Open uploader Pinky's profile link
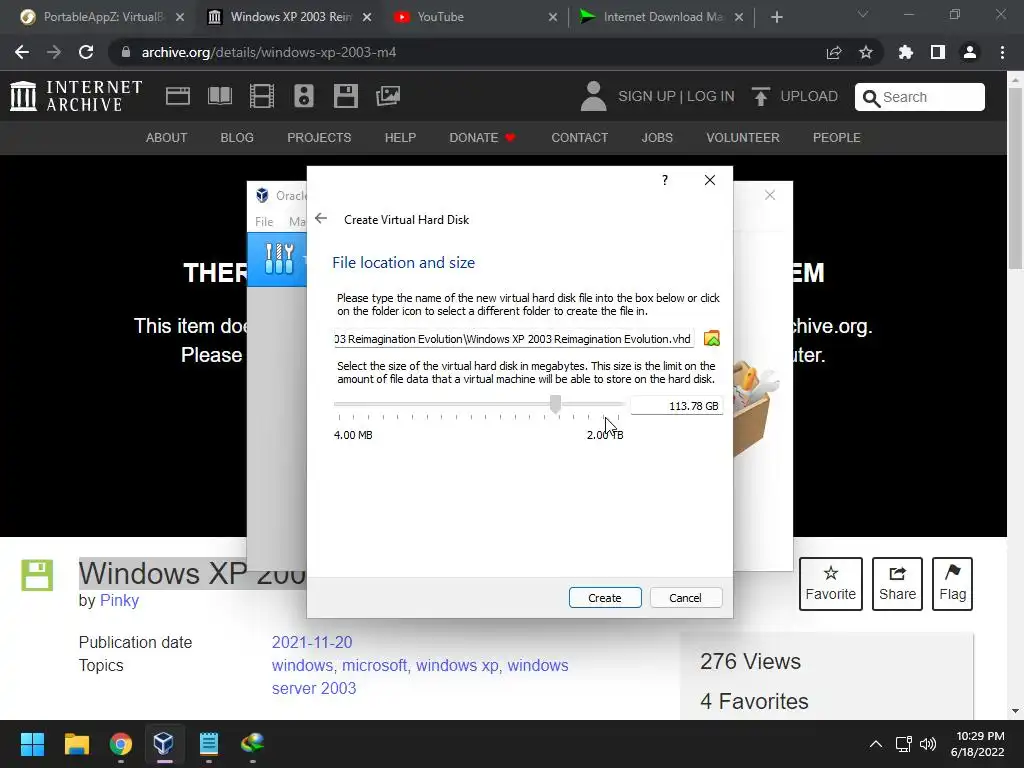The image size is (1024, 768). [x=119, y=600]
